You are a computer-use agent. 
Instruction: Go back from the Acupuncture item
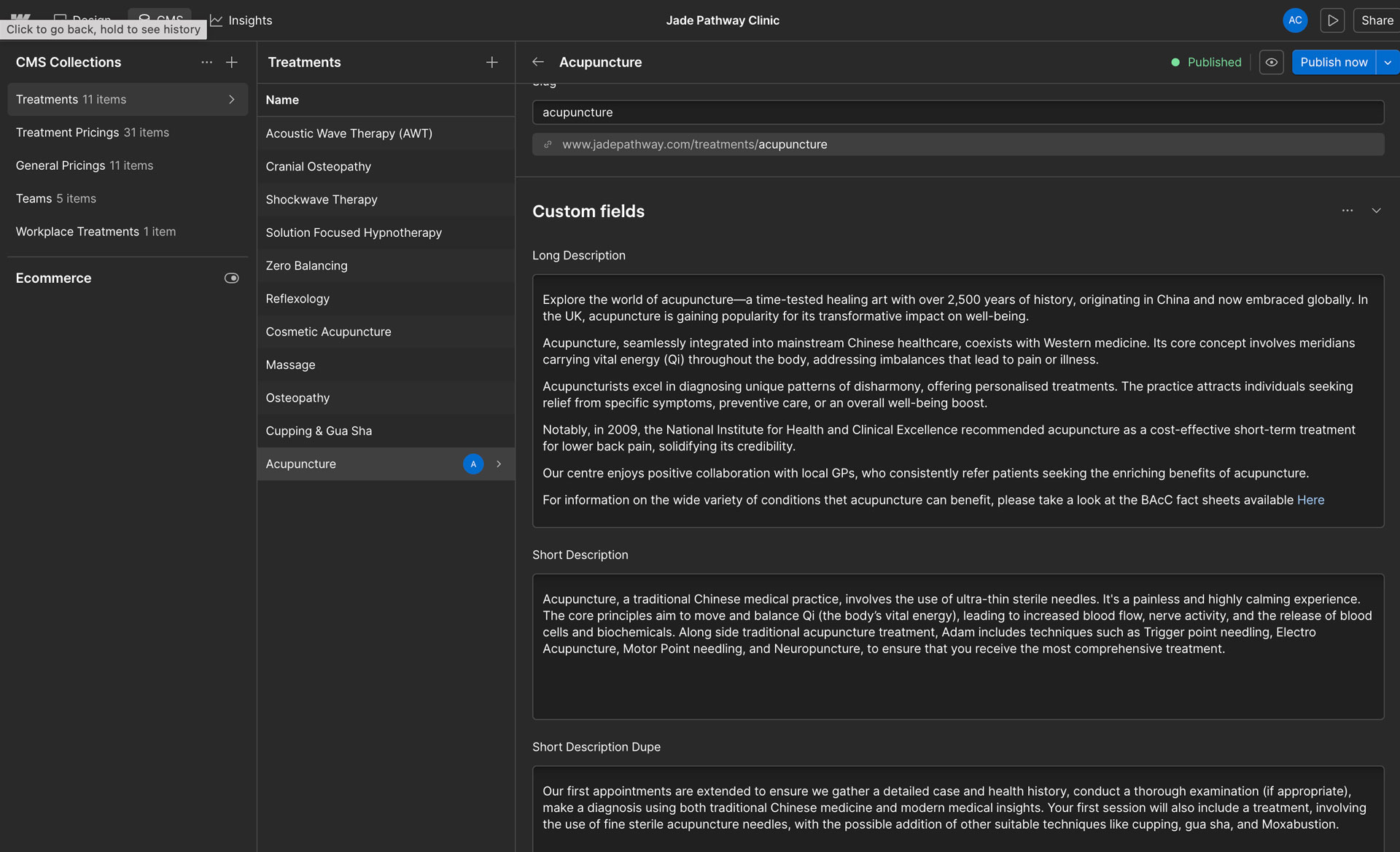tap(538, 63)
